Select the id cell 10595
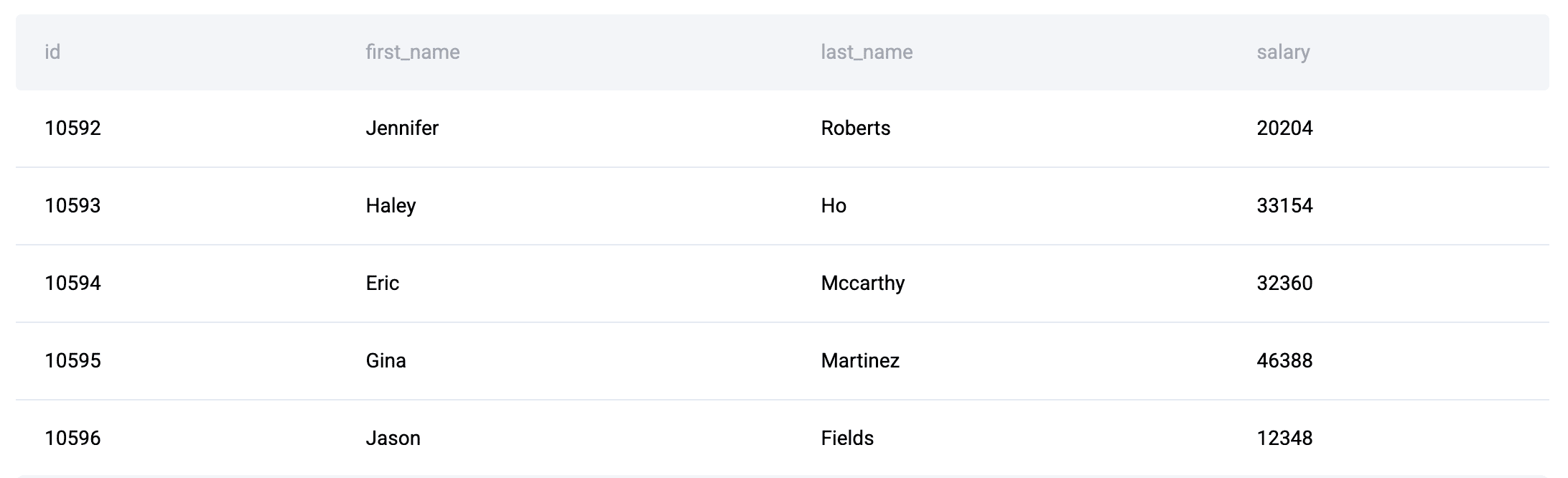 click(x=73, y=360)
